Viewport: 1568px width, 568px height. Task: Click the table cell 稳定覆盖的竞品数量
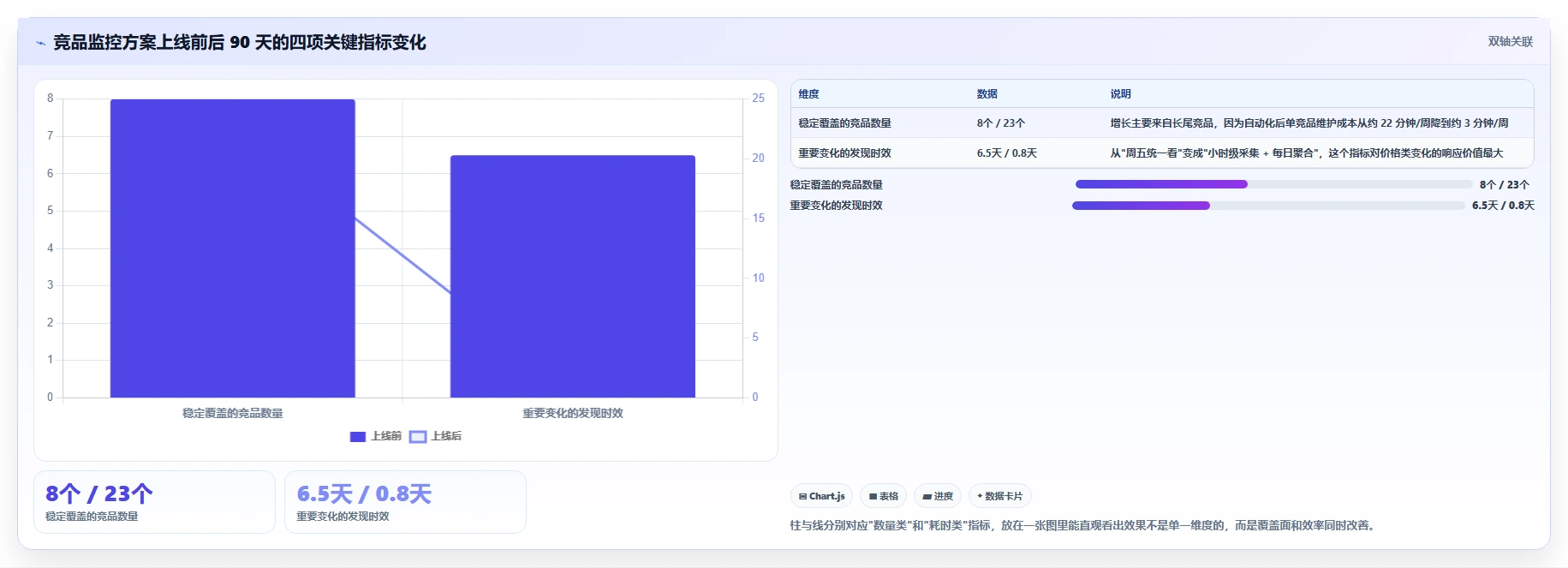click(x=845, y=123)
